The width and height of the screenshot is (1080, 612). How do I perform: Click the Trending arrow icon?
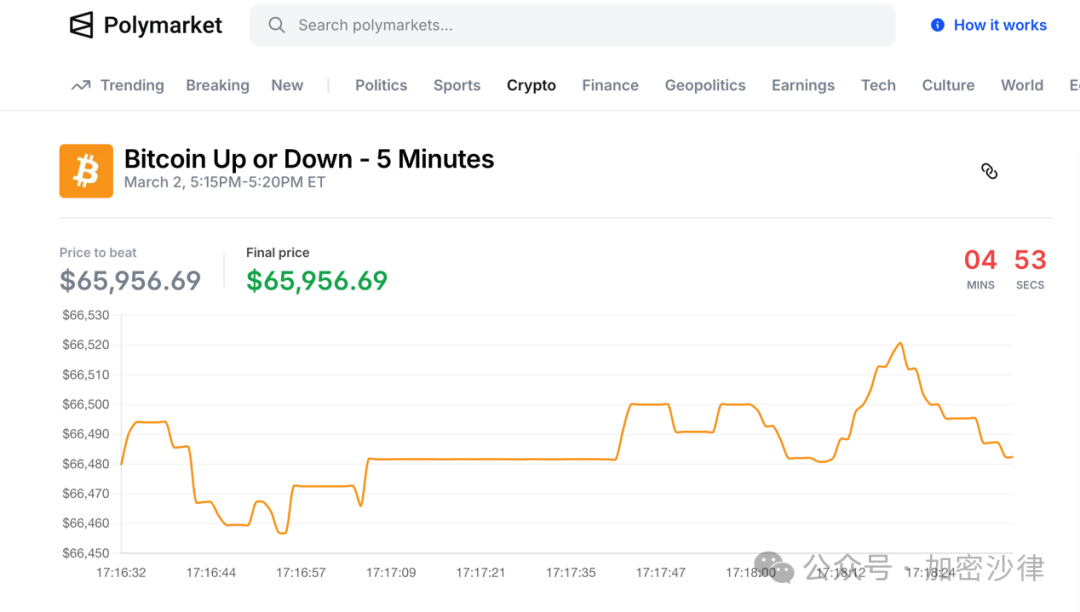[x=81, y=86]
